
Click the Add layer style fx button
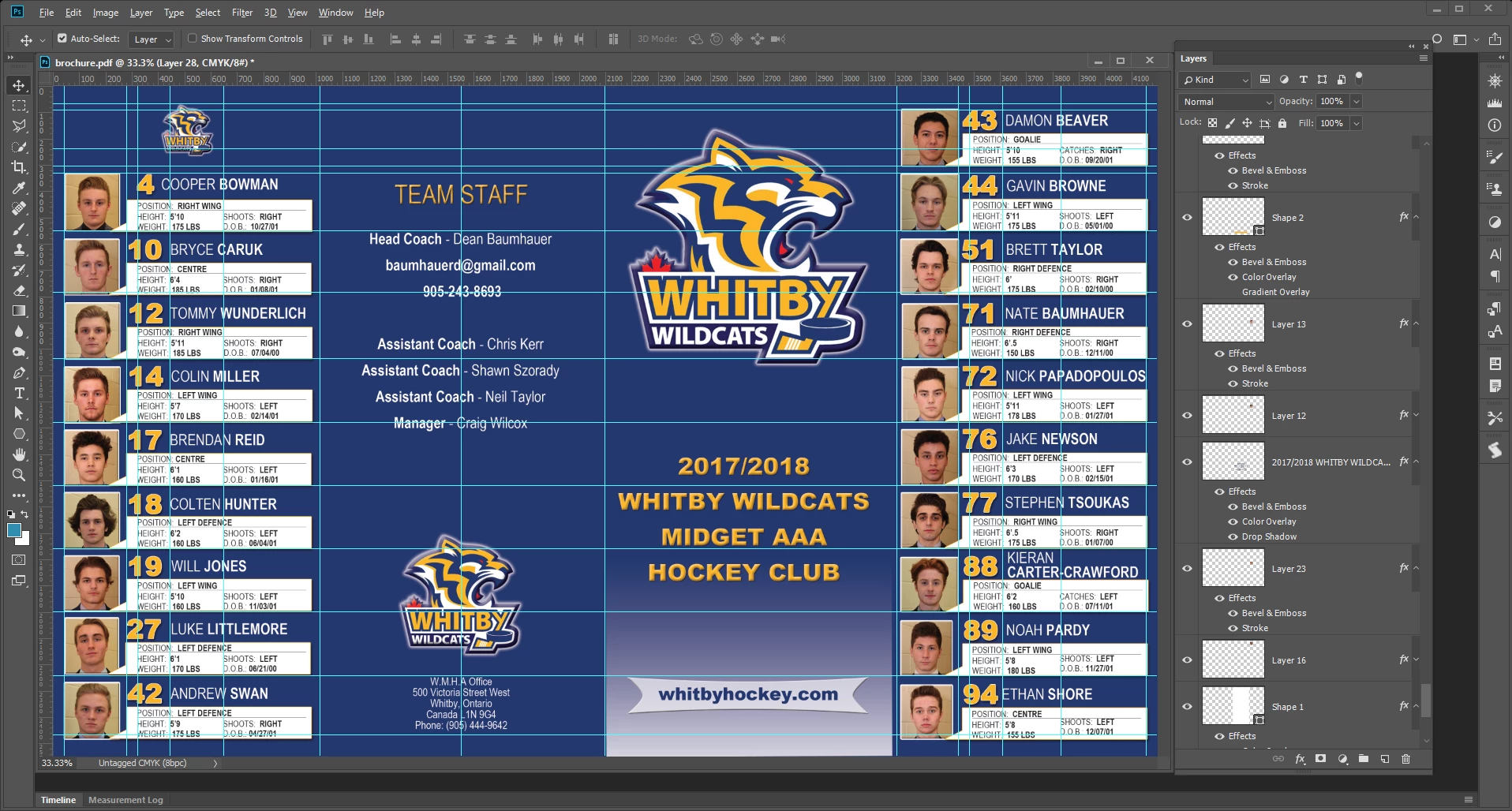coord(1300,759)
